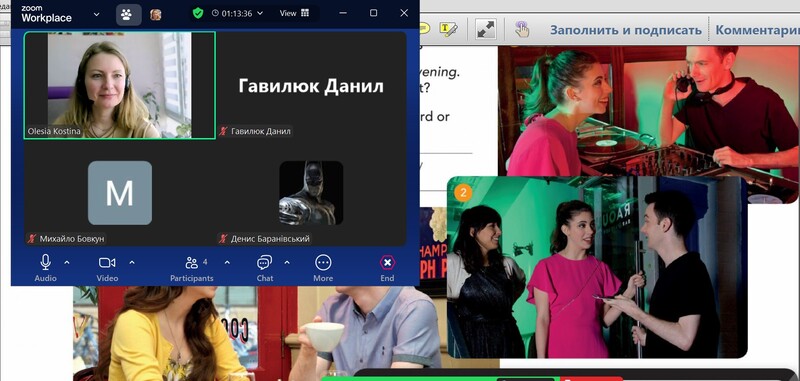Open the Заполнить и подписать tab
This screenshot has height=381, width=800.
pyautogui.click(x=626, y=30)
